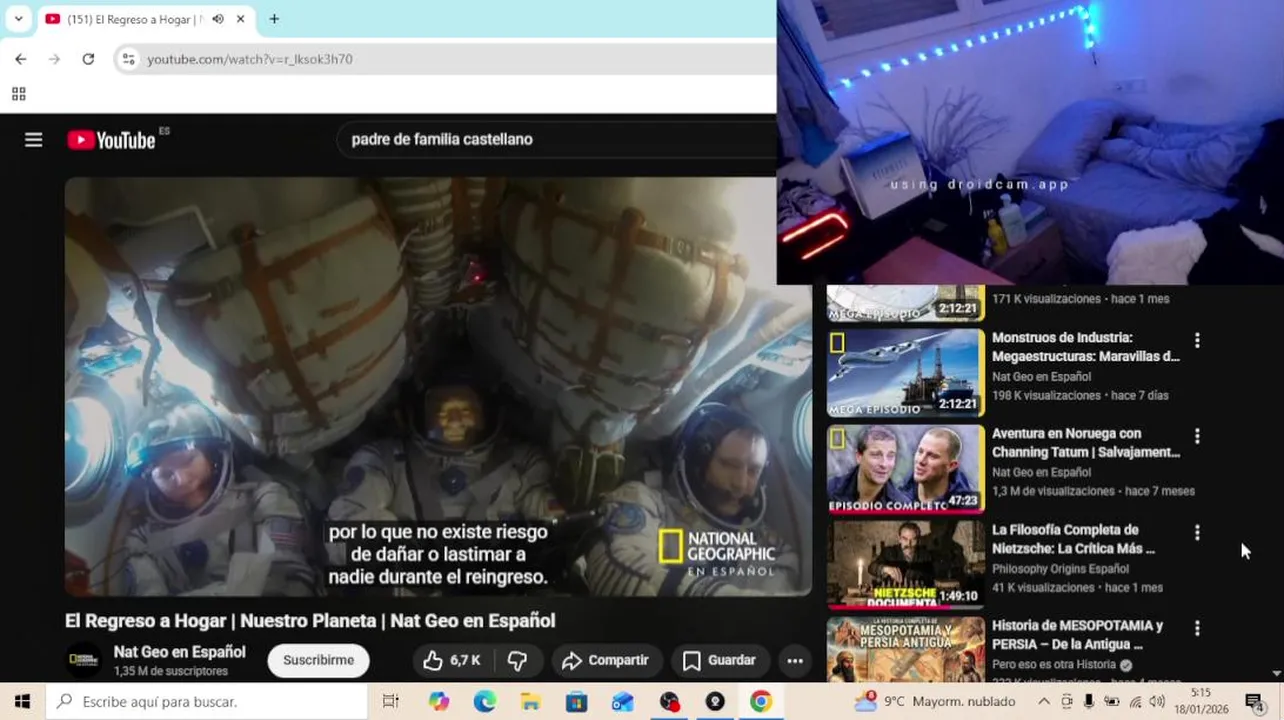Click the video player area
This screenshot has width=1284, height=720.
[438, 387]
